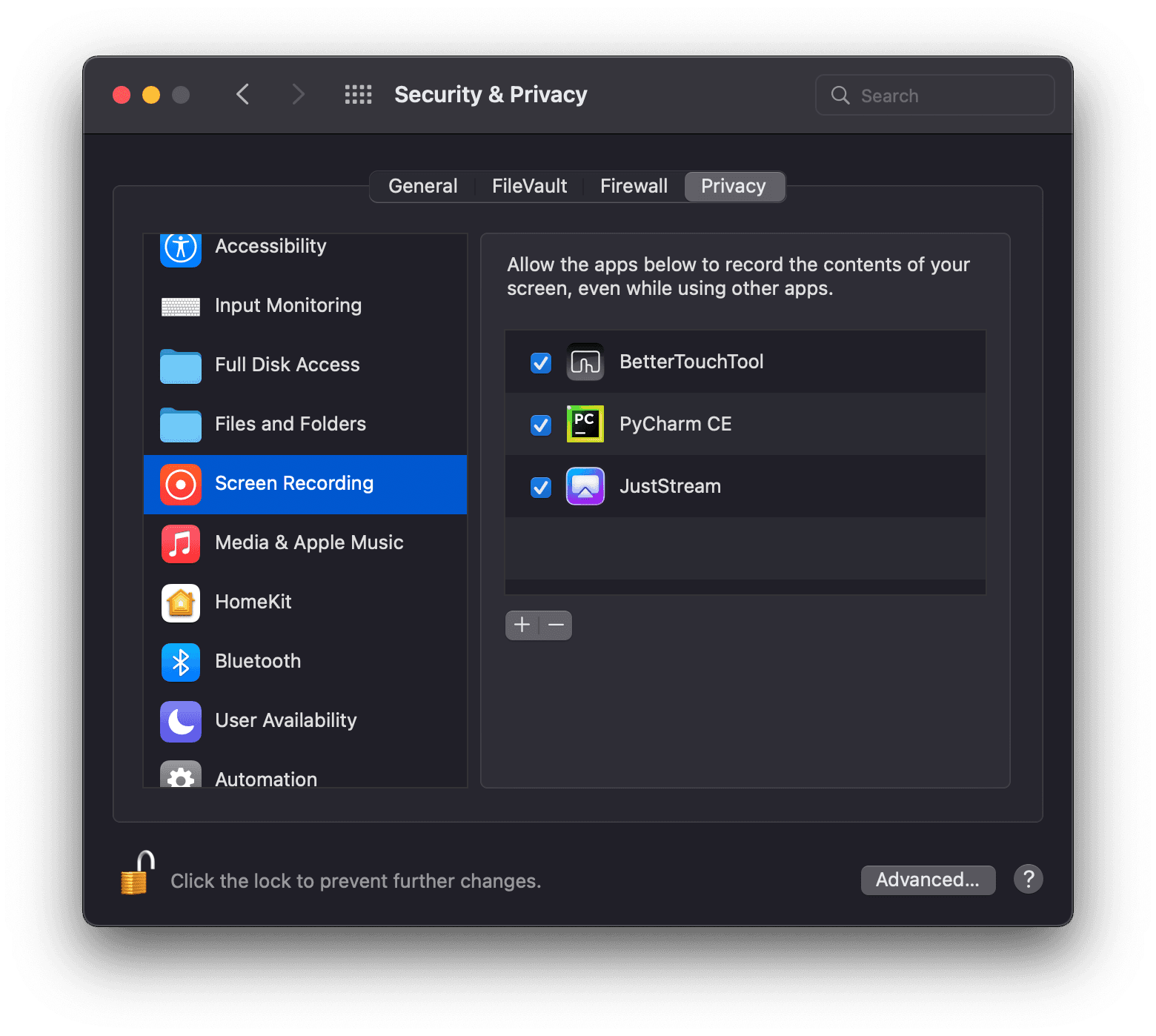Click the Automation gear icon
This screenshot has height=1036, width=1156.
tap(181, 774)
